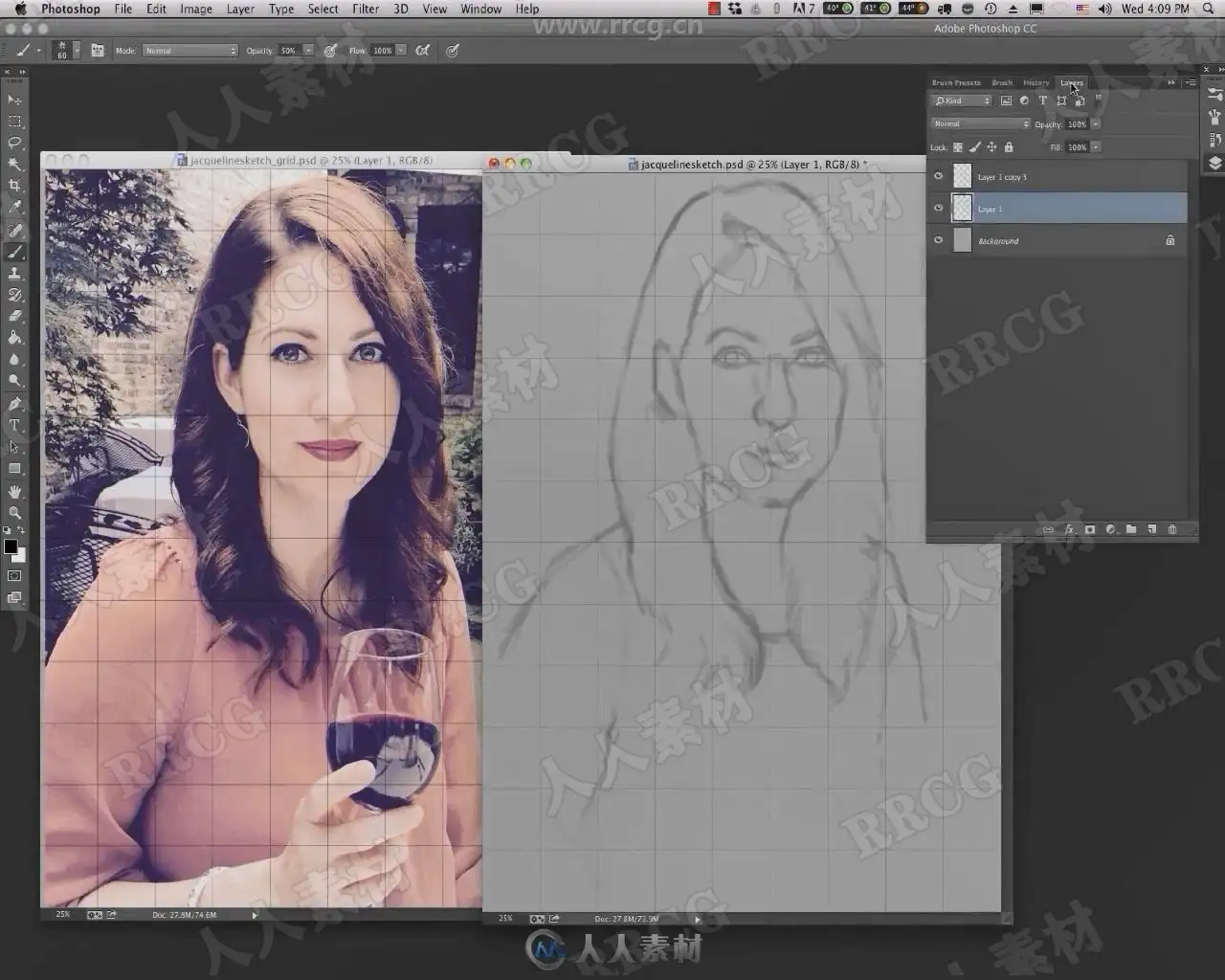This screenshot has height=980, width=1225.
Task: Add a layer style fx
Action: coord(1069,529)
